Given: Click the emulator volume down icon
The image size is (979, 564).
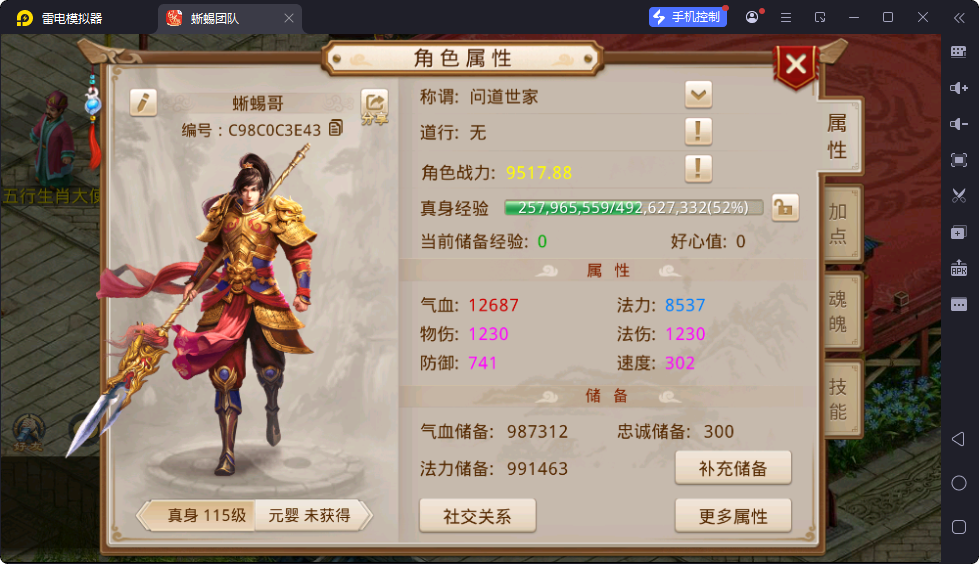Looking at the screenshot, I should coord(958,124).
